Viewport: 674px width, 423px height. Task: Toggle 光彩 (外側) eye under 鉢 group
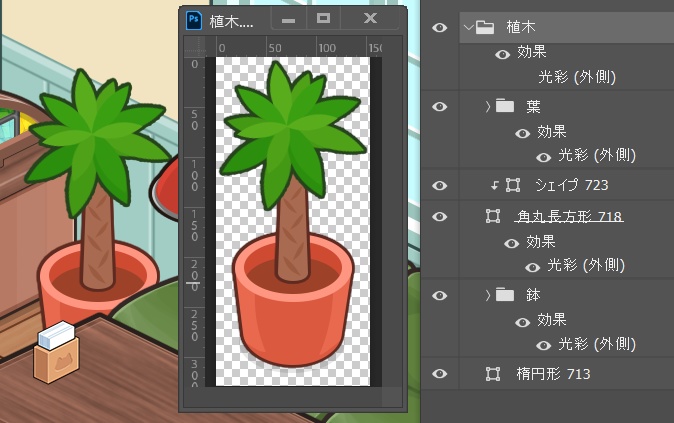[543, 346]
